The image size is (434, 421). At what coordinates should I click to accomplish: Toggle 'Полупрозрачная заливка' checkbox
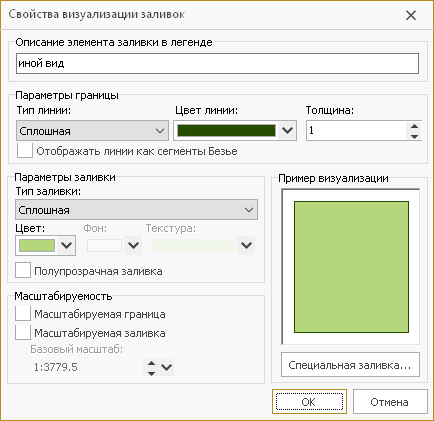(23, 270)
